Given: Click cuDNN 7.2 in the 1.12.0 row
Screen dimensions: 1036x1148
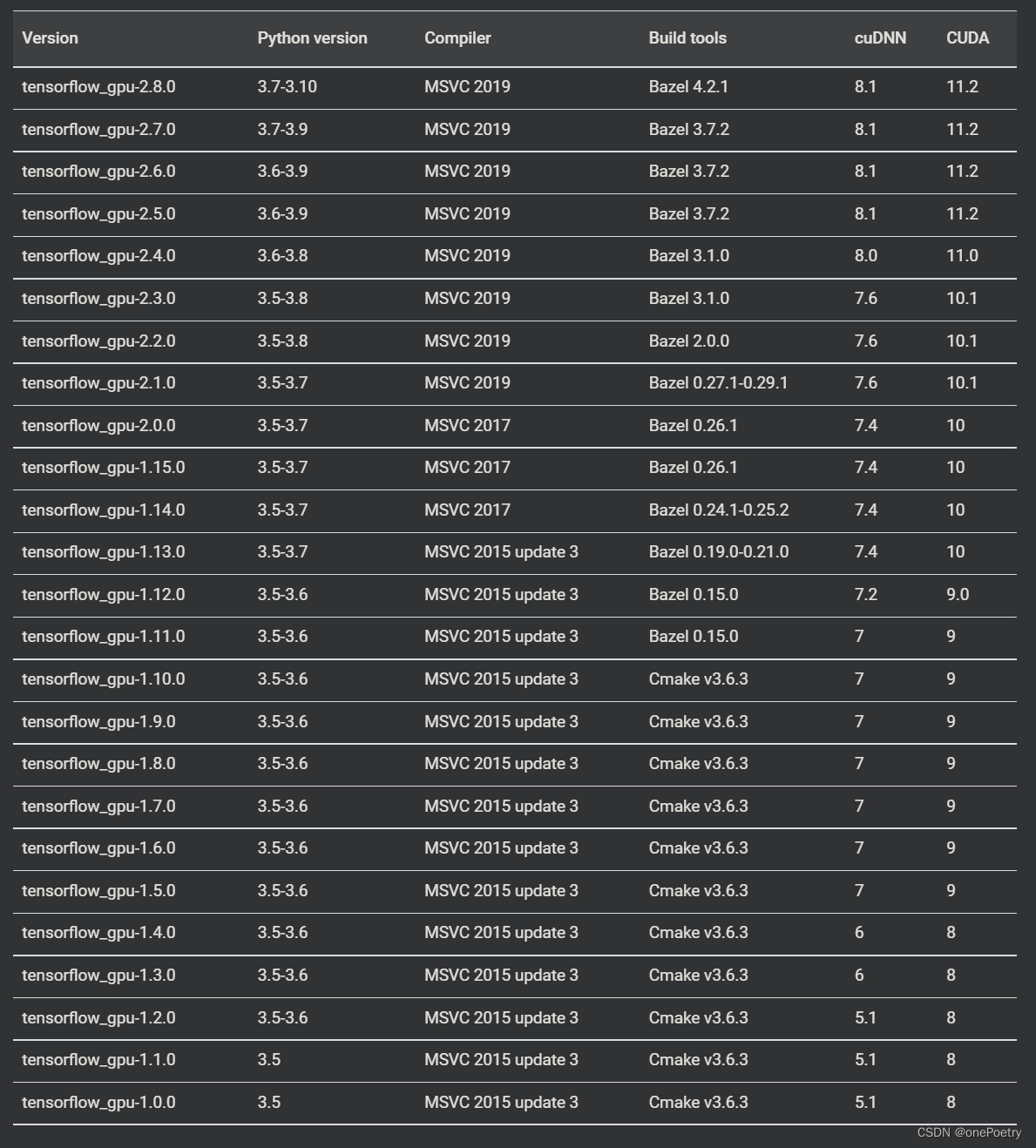Looking at the screenshot, I should [x=866, y=595].
